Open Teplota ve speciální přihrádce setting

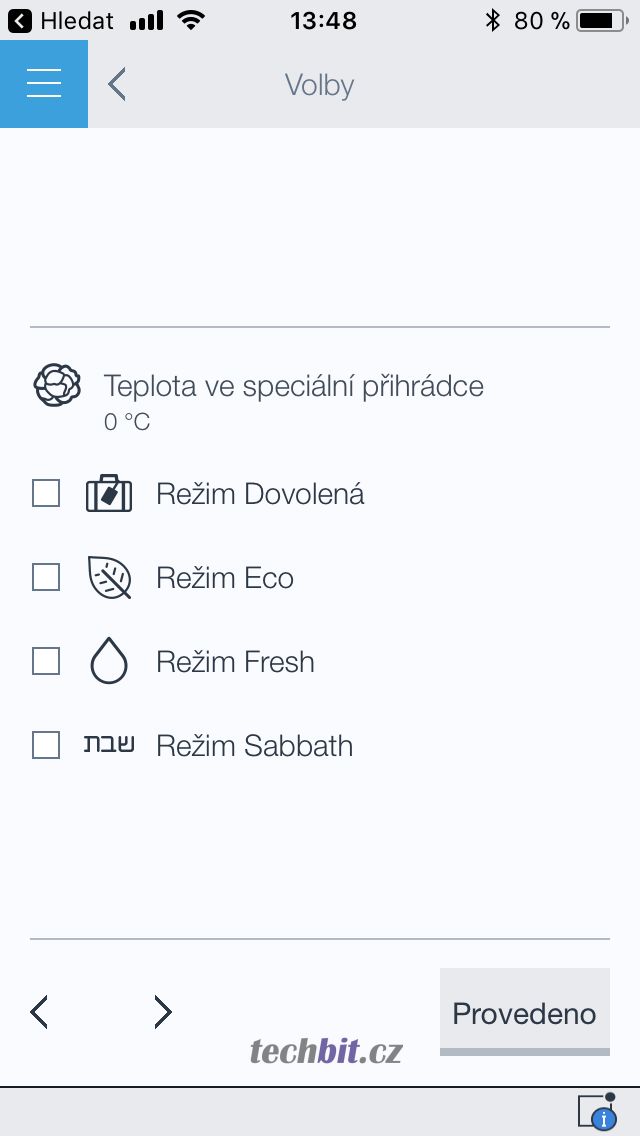point(293,386)
